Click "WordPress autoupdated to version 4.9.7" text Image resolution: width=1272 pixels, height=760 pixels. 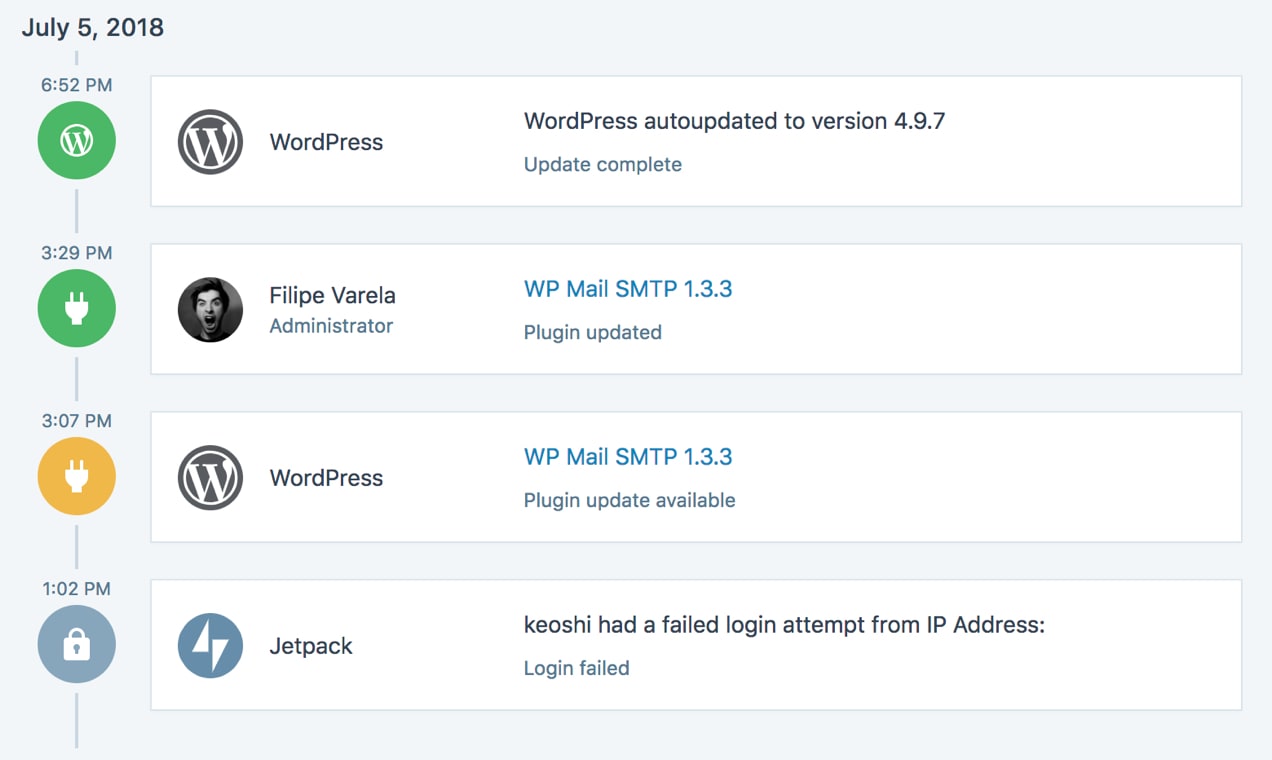pos(734,121)
